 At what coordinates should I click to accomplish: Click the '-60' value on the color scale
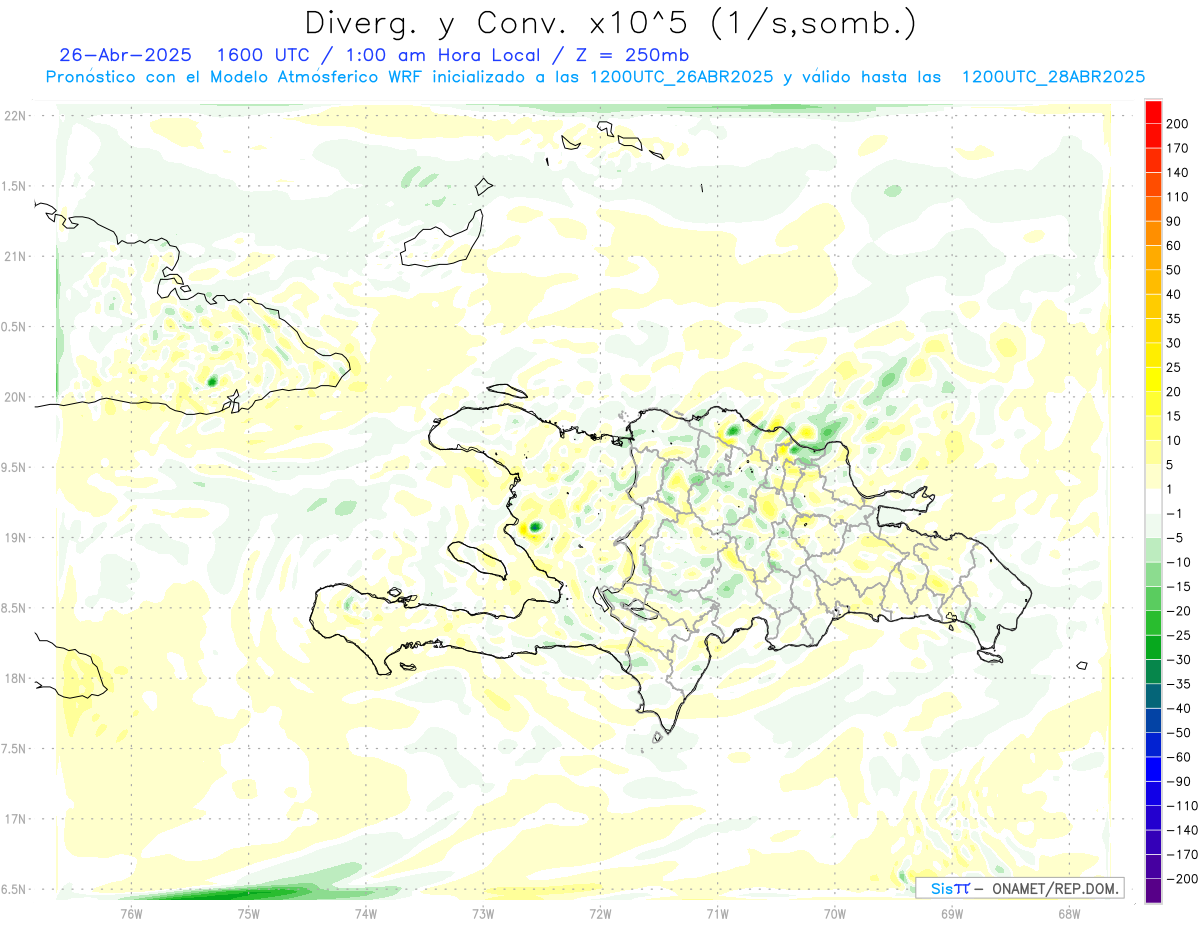1177,757
